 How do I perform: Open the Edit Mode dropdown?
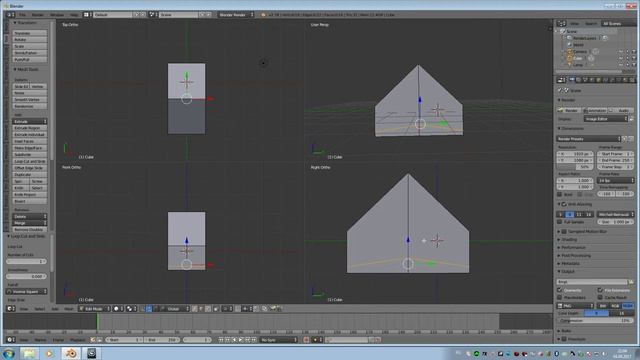pos(94,309)
